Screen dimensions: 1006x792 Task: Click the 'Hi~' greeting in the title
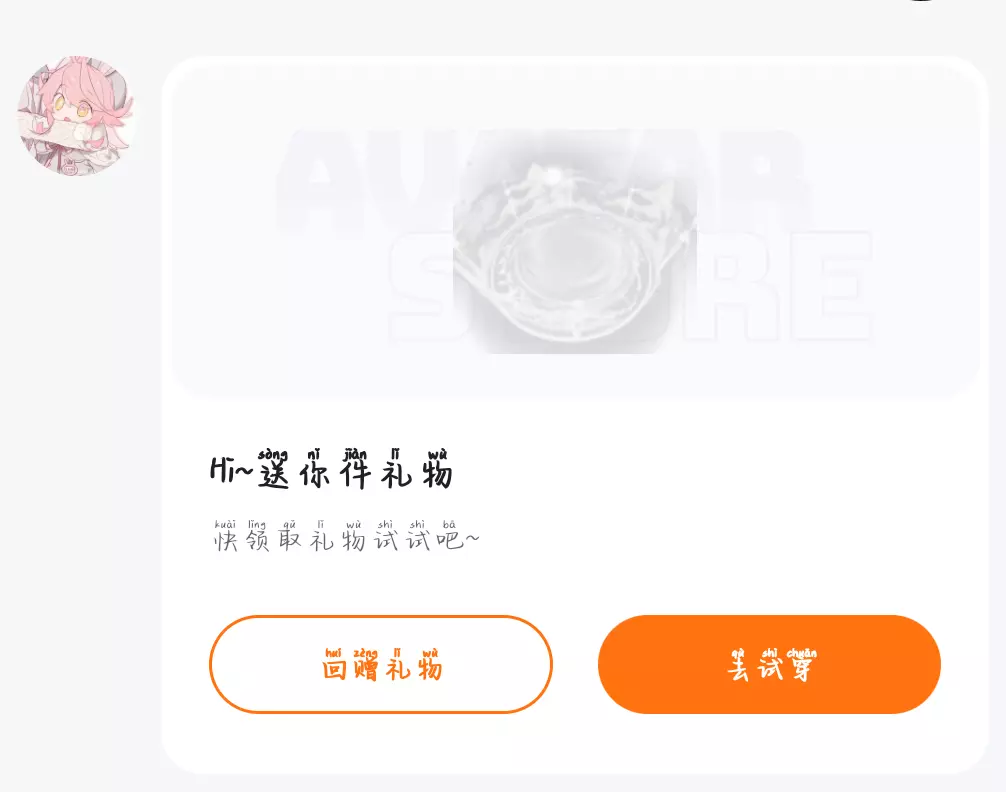click(233, 470)
